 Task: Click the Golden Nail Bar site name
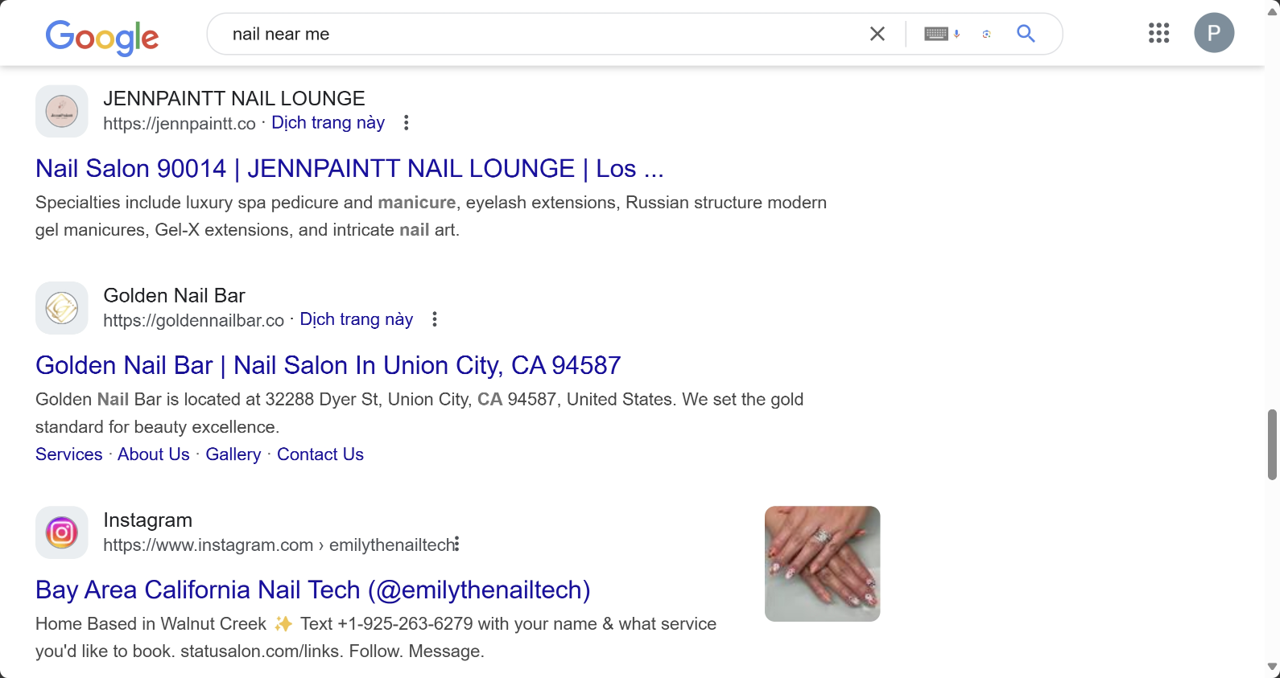coord(174,295)
